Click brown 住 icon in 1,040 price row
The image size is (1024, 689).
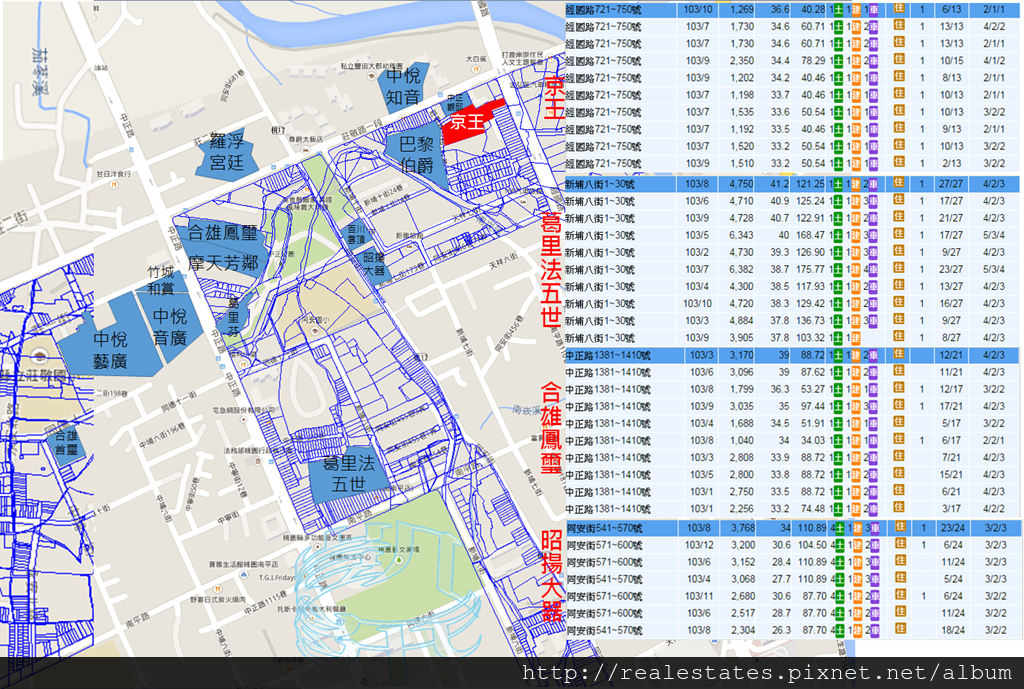click(x=899, y=440)
